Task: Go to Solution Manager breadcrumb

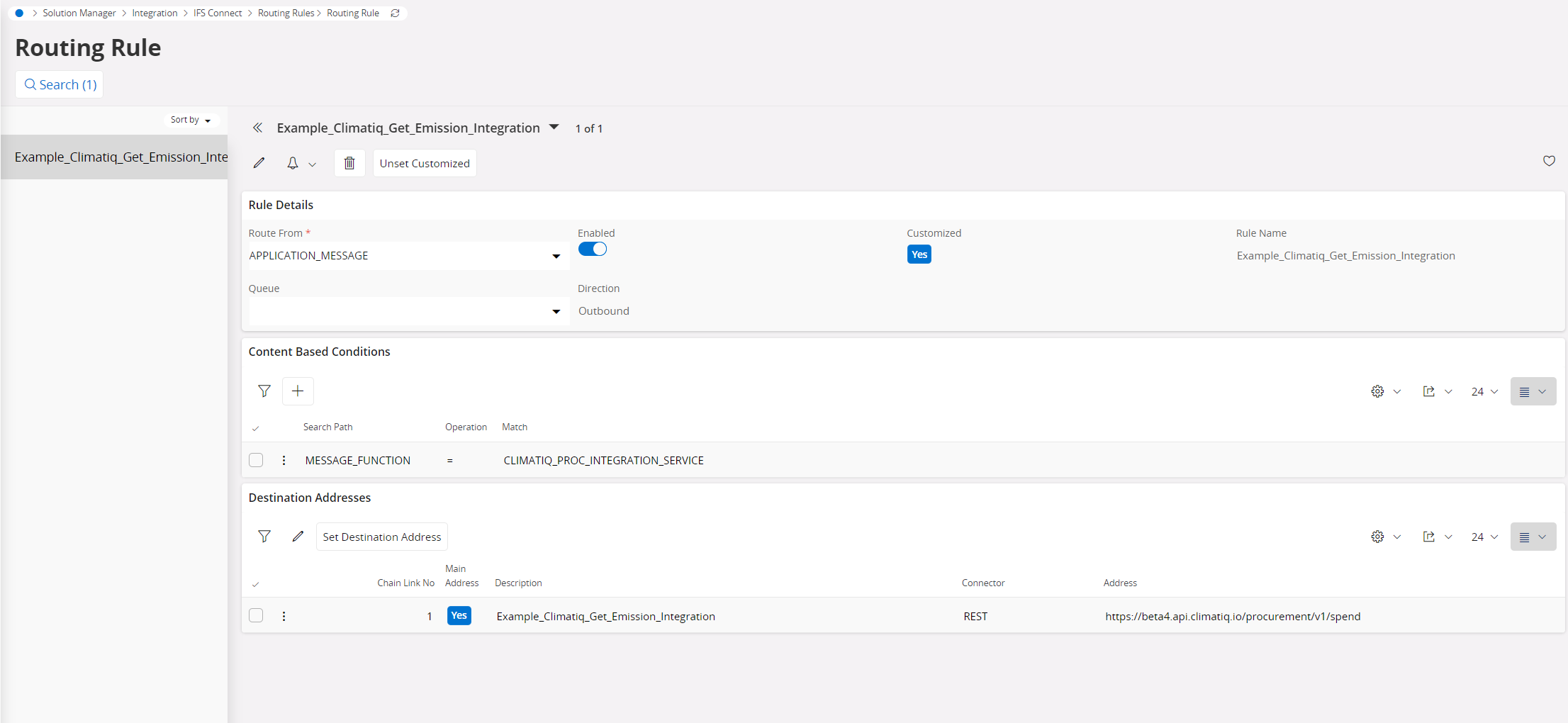Action: [x=79, y=13]
